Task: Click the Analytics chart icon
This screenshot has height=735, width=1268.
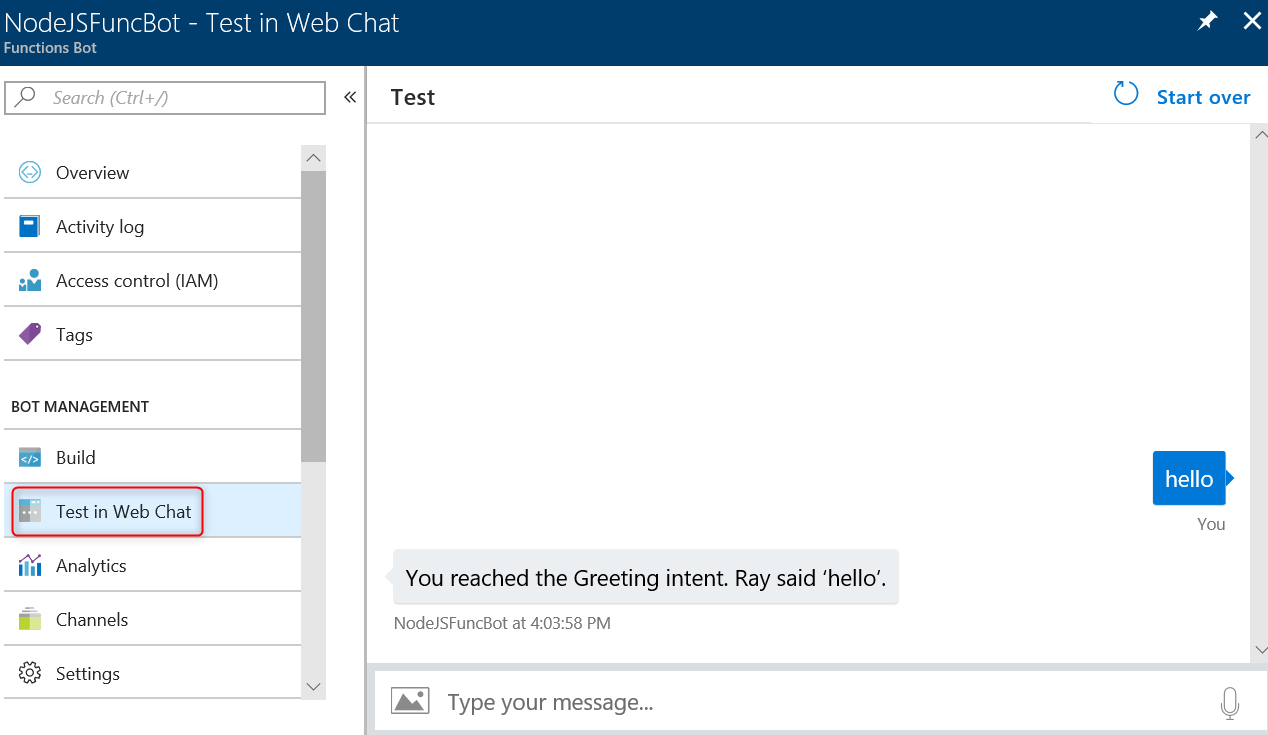Action: point(30,565)
